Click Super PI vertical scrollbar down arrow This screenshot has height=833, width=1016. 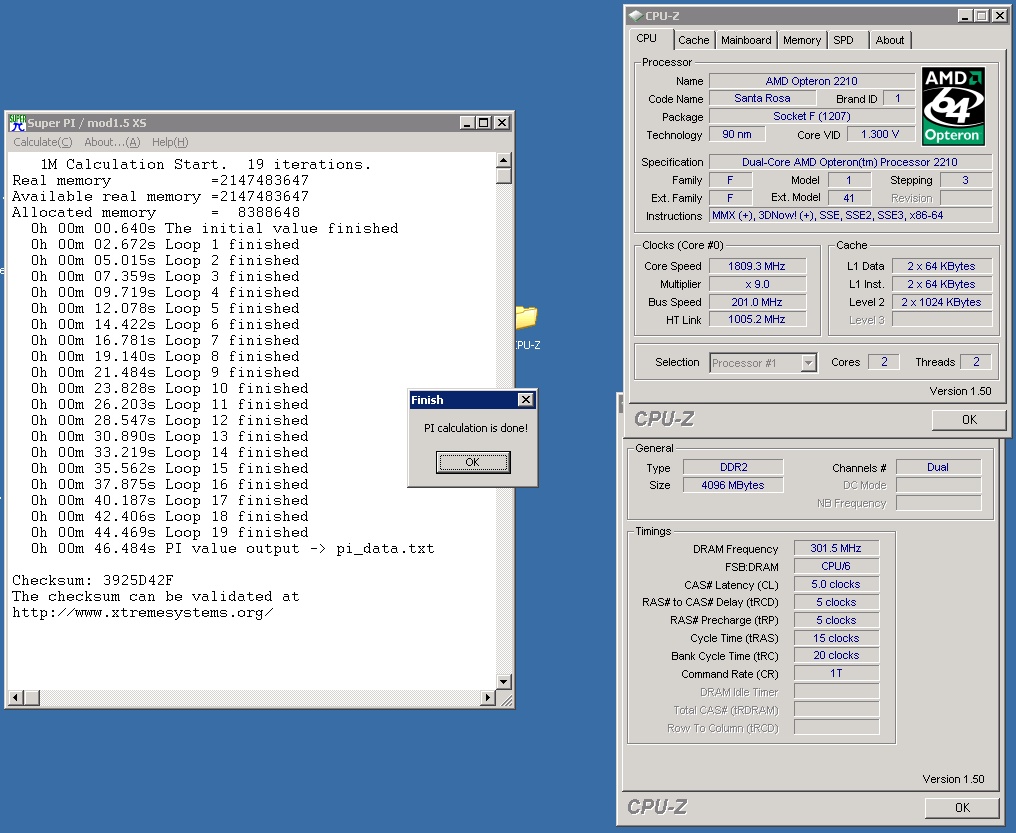(503, 681)
